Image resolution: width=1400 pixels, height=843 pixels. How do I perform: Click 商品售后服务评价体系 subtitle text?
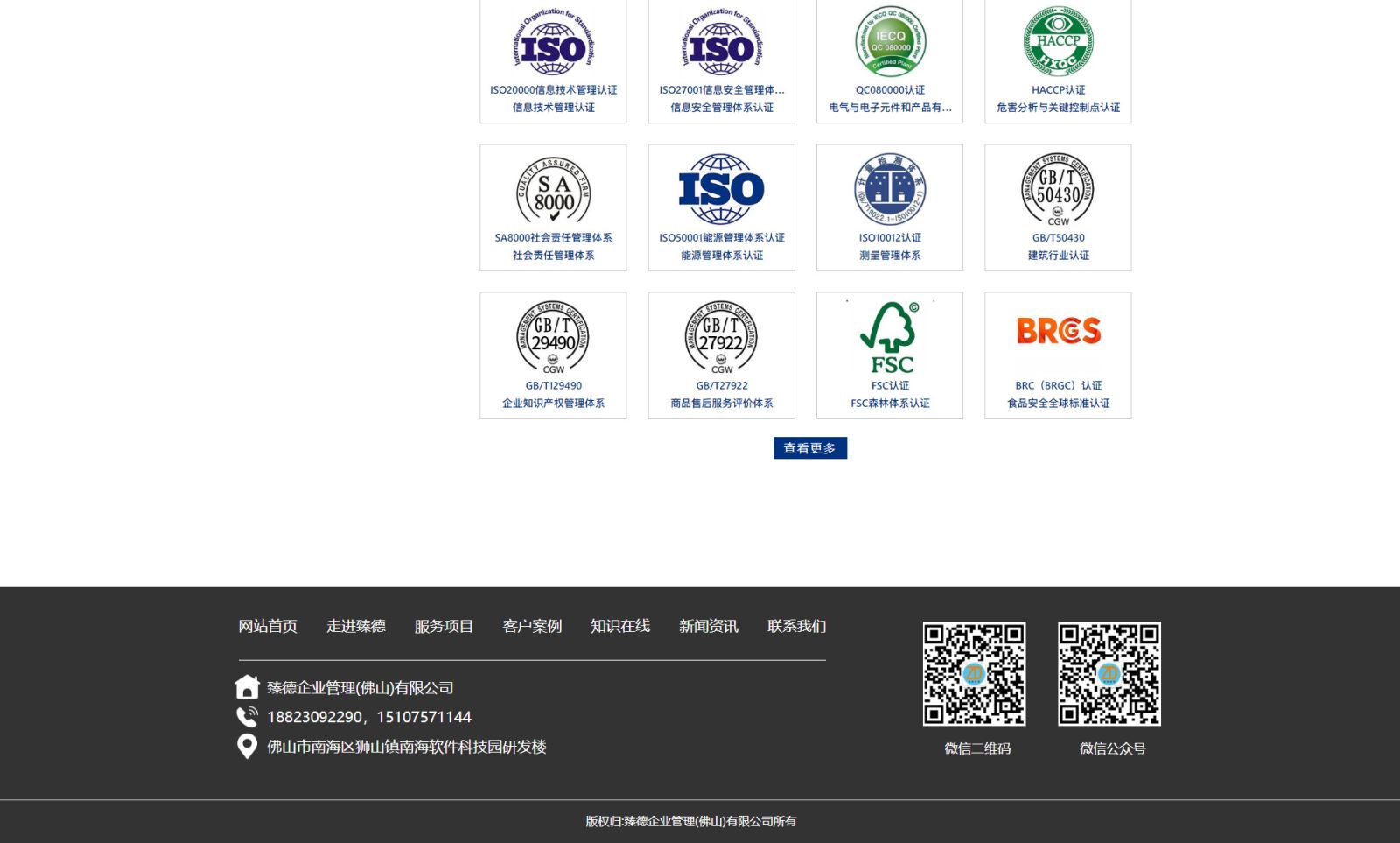coord(722,404)
